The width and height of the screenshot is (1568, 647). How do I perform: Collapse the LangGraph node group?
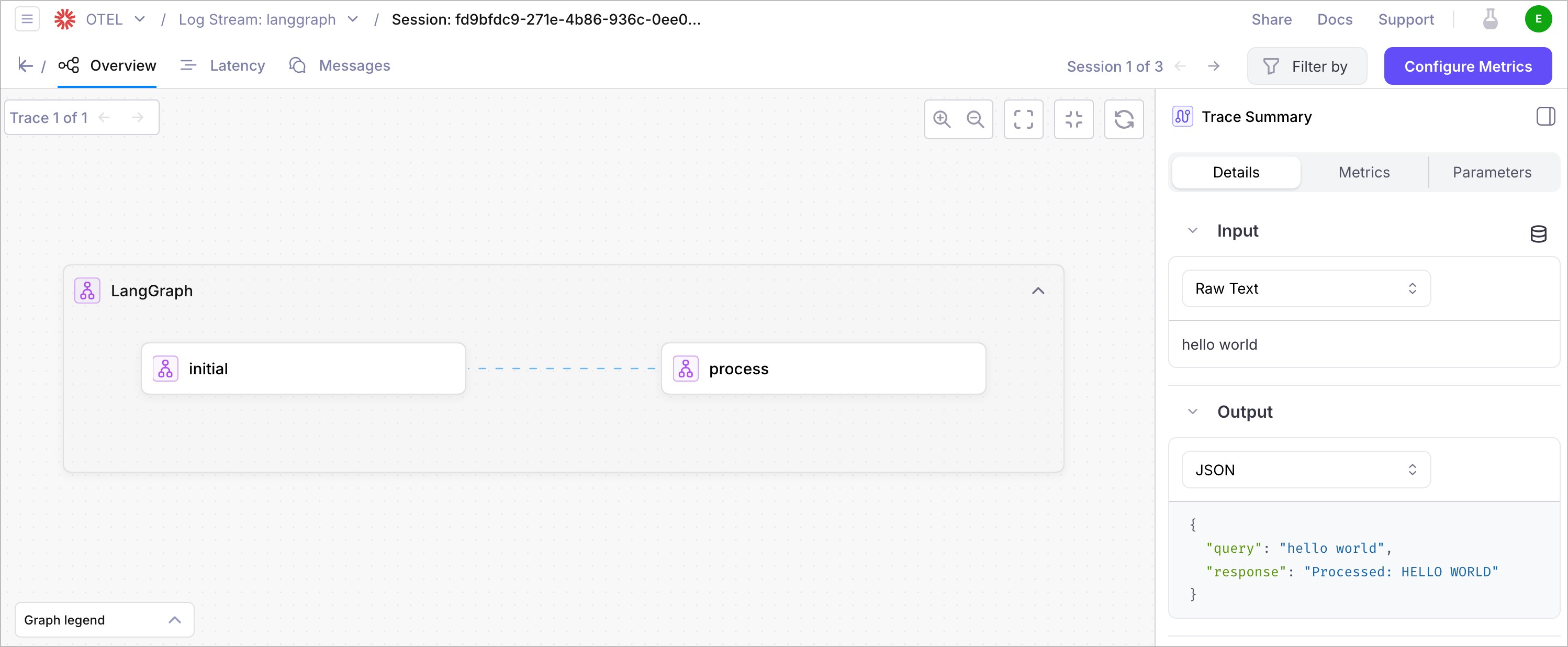tap(1038, 291)
